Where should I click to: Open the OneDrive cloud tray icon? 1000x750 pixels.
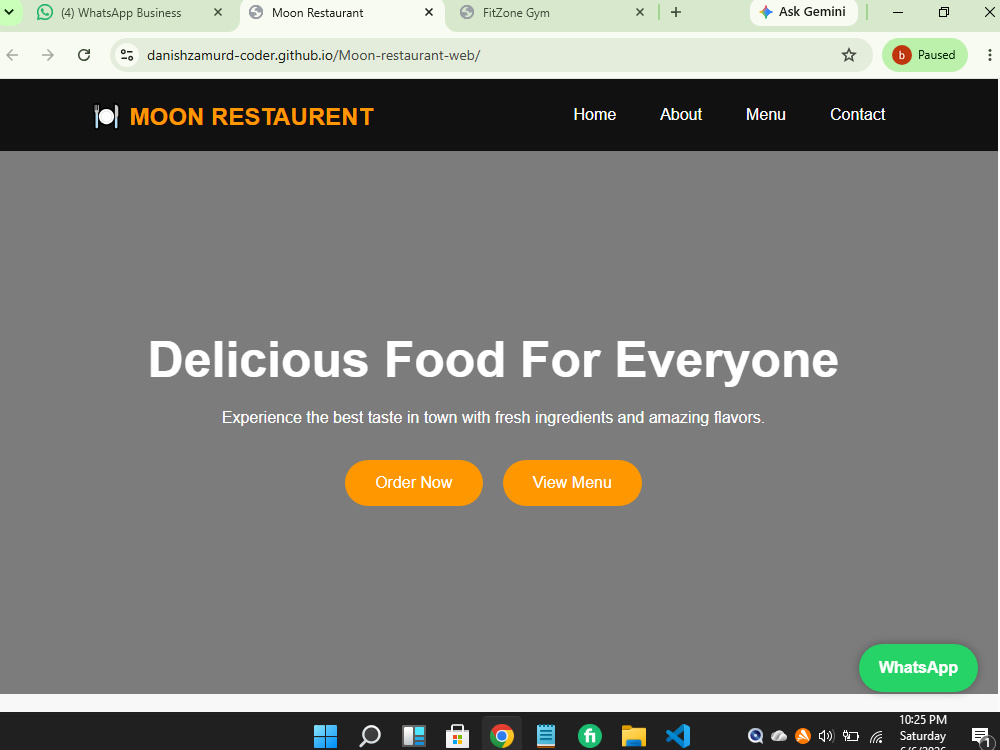coord(779,736)
